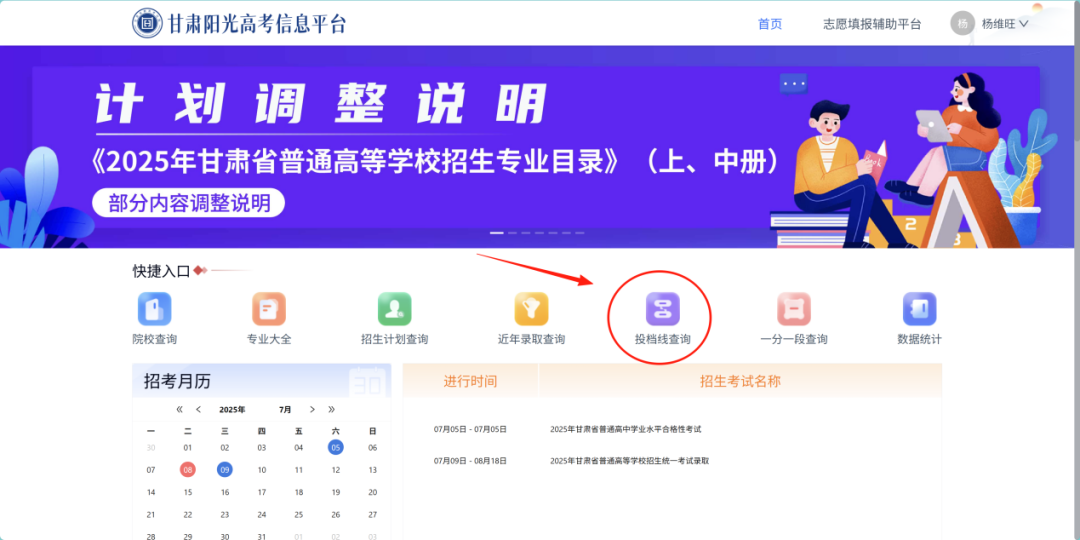
Task: Click the 部分内容调整说明 banner button
Action: coord(189,204)
